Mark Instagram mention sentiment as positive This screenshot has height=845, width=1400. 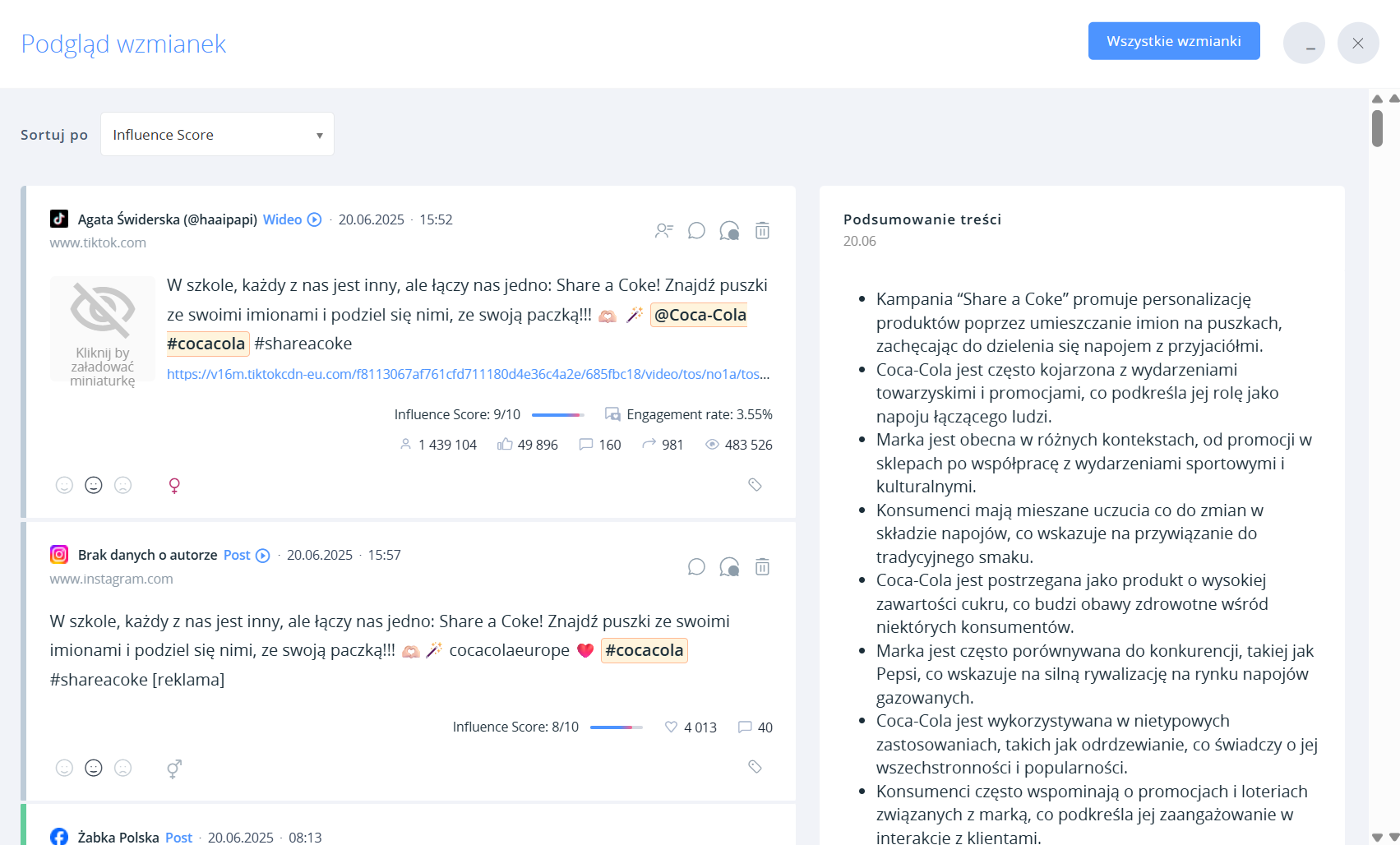pyautogui.click(x=65, y=768)
